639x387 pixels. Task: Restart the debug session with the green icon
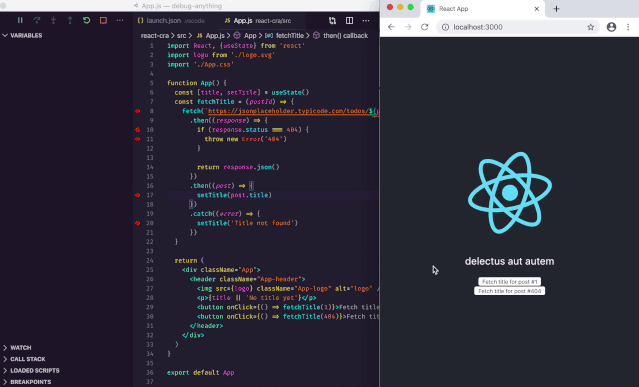point(86,20)
